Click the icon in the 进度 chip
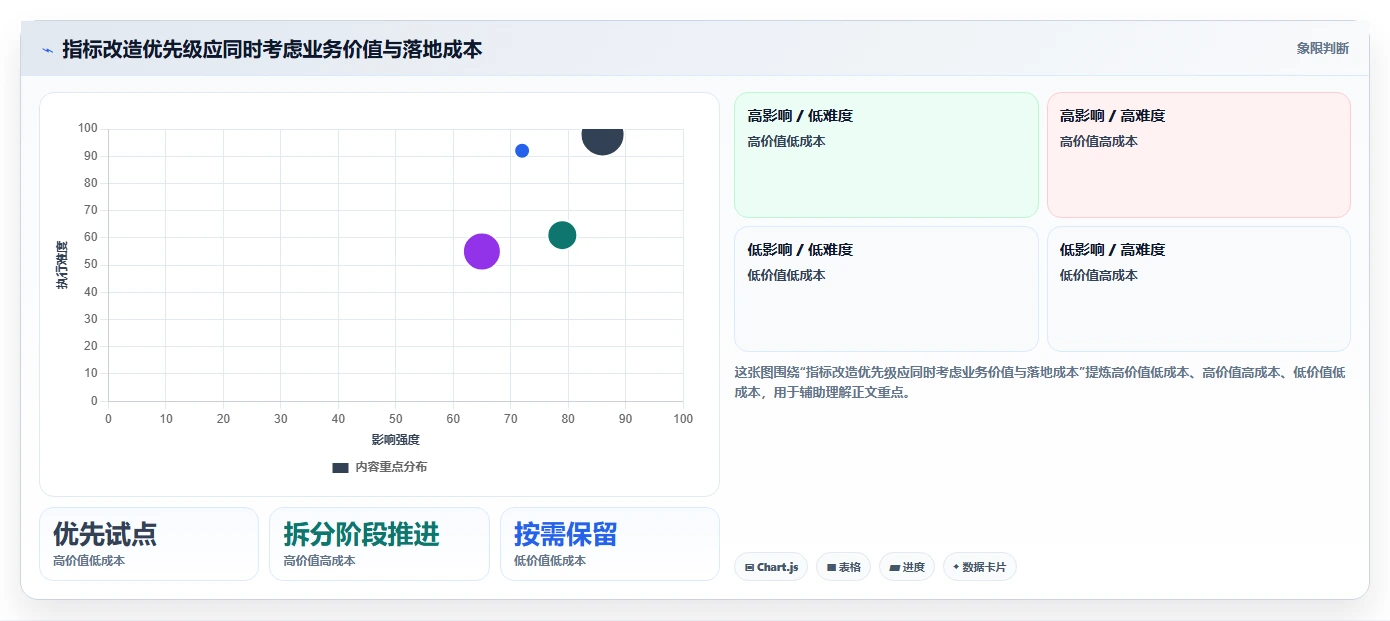The height and width of the screenshot is (621, 1390). (x=894, y=567)
